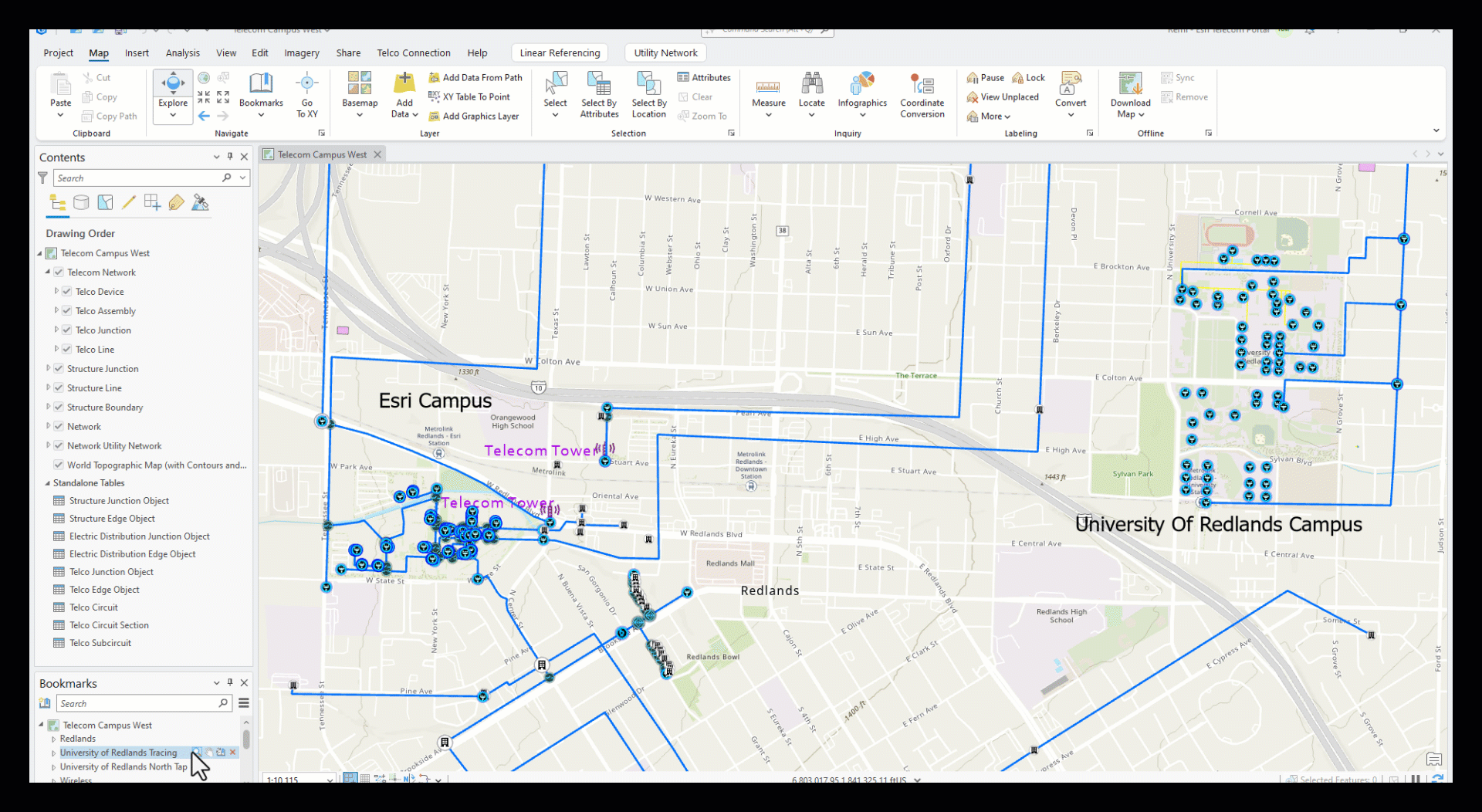Image resolution: width=1482 pixels, height=812 pixels.
Task: Click the Download Map icon
Action: click(x=1131, y=83)
